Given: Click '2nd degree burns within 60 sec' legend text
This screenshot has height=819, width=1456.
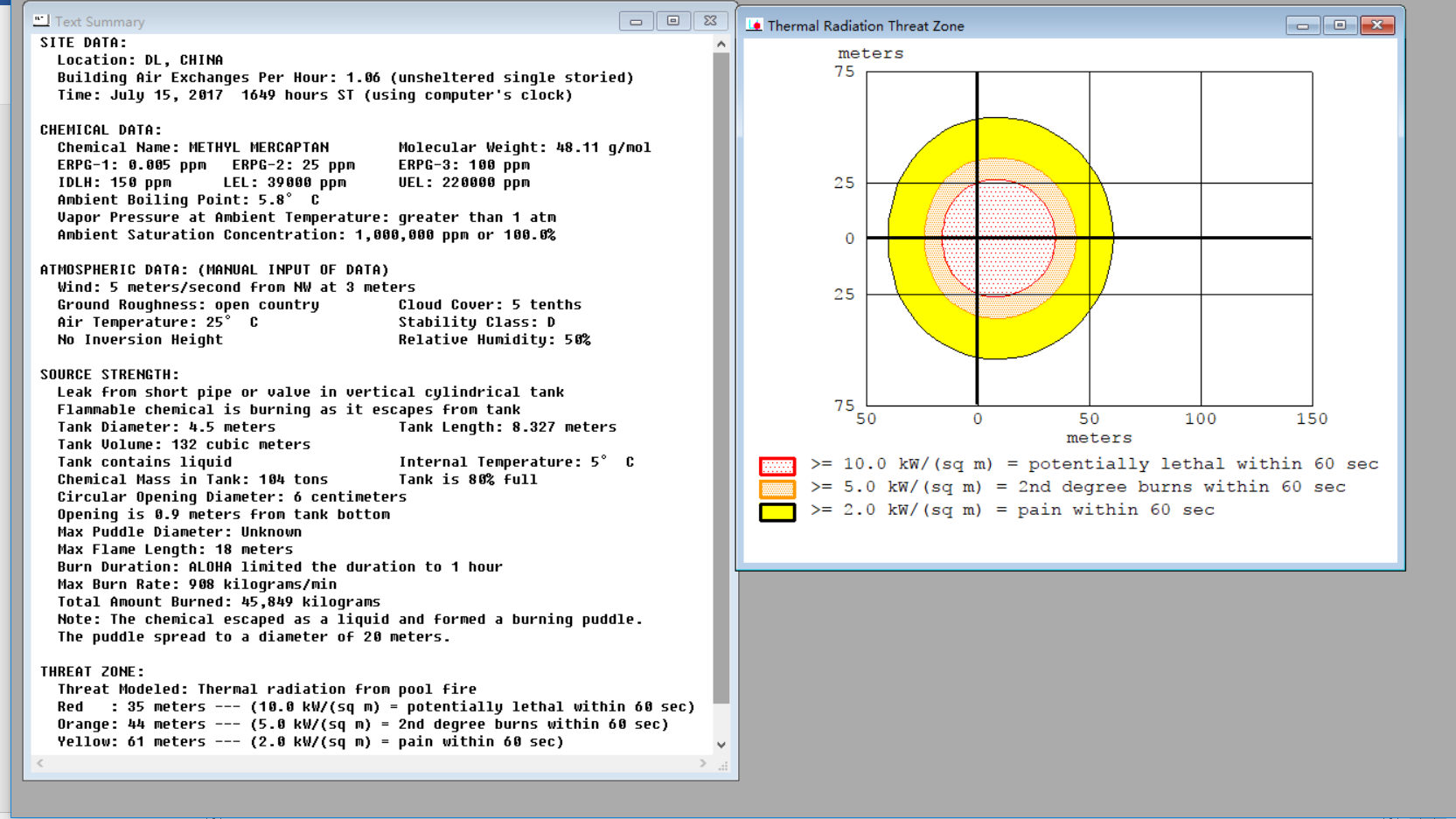Looking at the screenshot, I should (x=1181, y=487).
